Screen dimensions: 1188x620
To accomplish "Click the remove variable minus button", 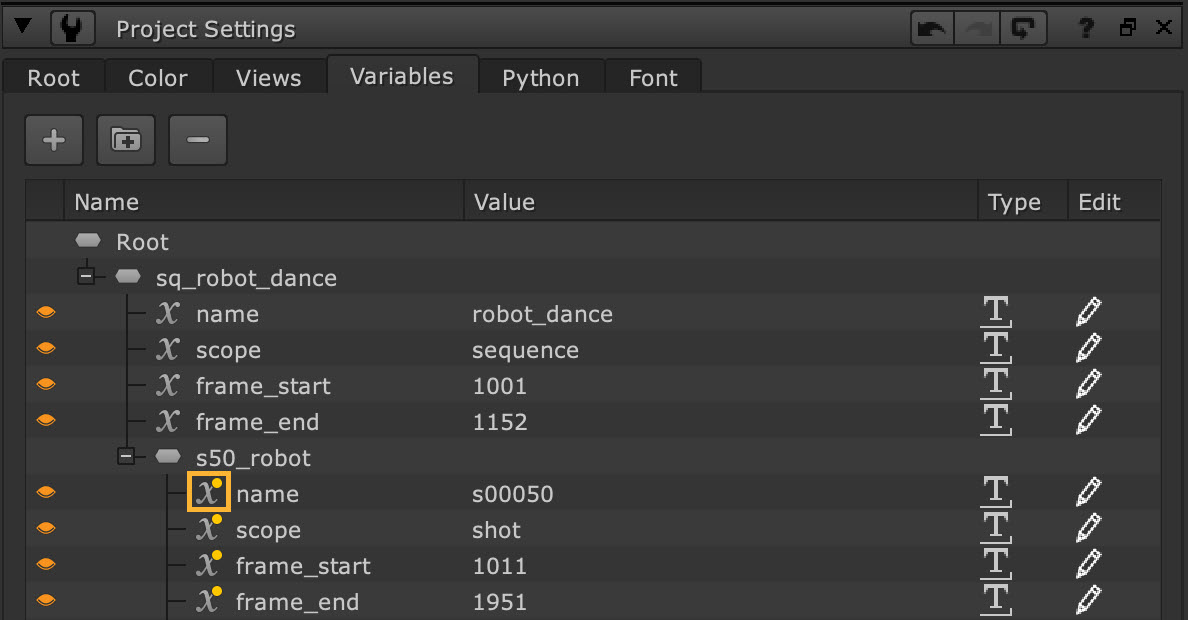I will tap(198, 140).
